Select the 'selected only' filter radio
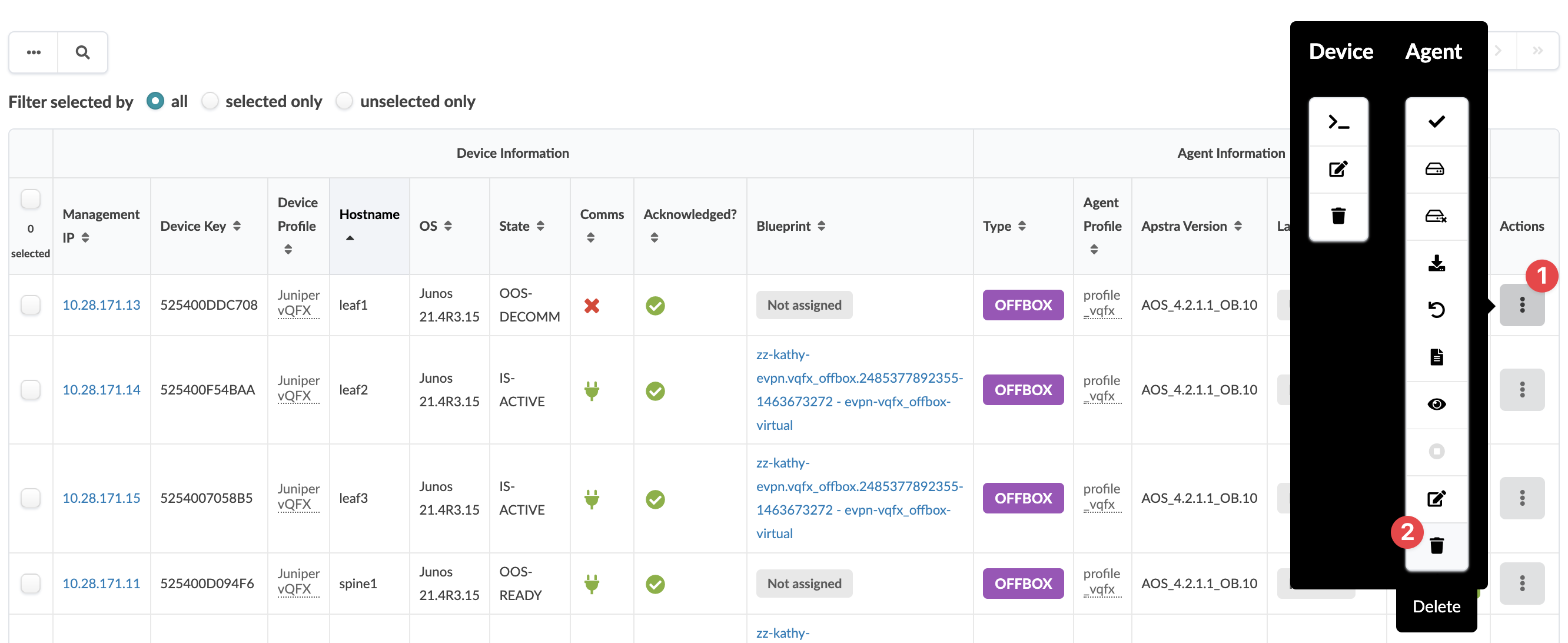1568x643 pixels. pyautogui.click(x=210, y=101)
